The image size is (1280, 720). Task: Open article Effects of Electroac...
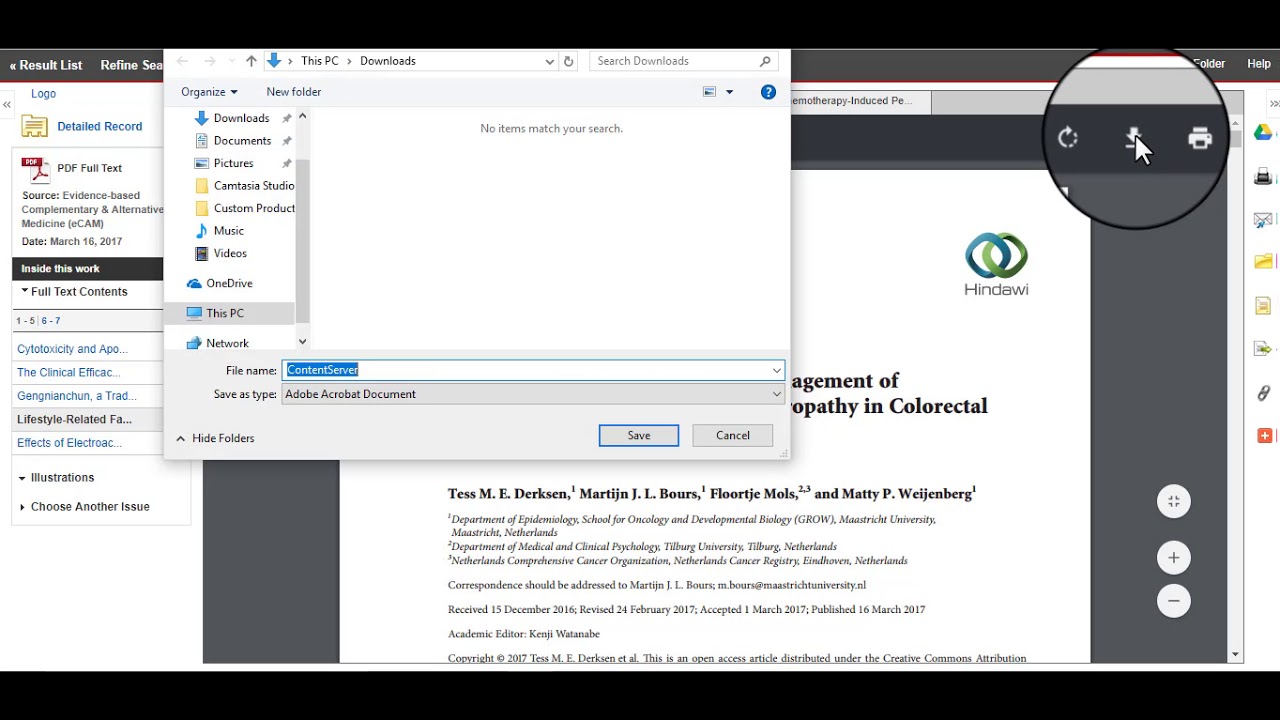[70, 443]
